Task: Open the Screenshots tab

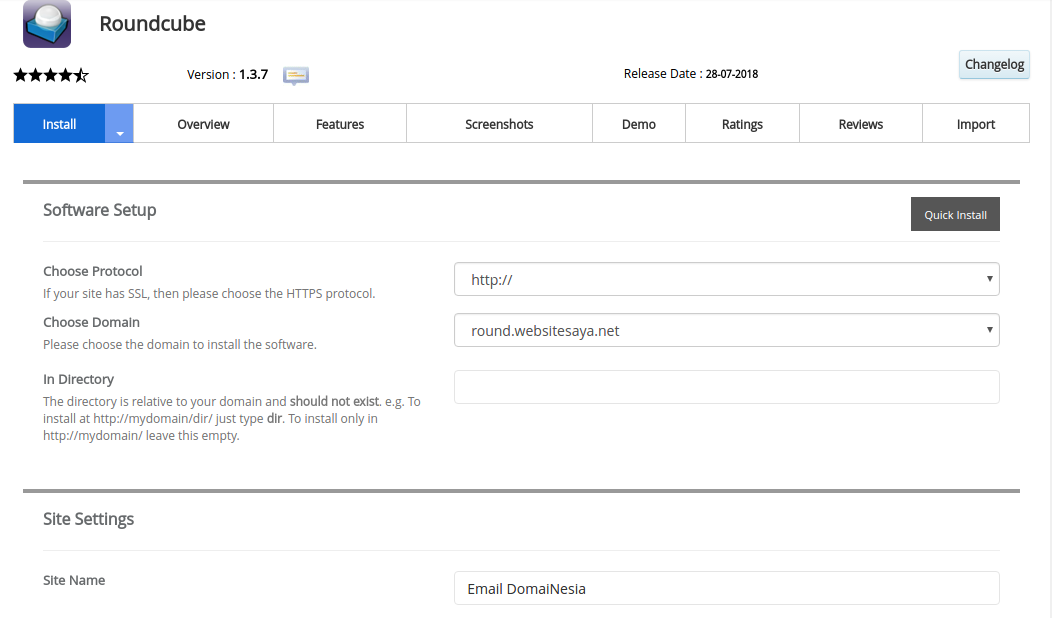Action: coord(499,123)
